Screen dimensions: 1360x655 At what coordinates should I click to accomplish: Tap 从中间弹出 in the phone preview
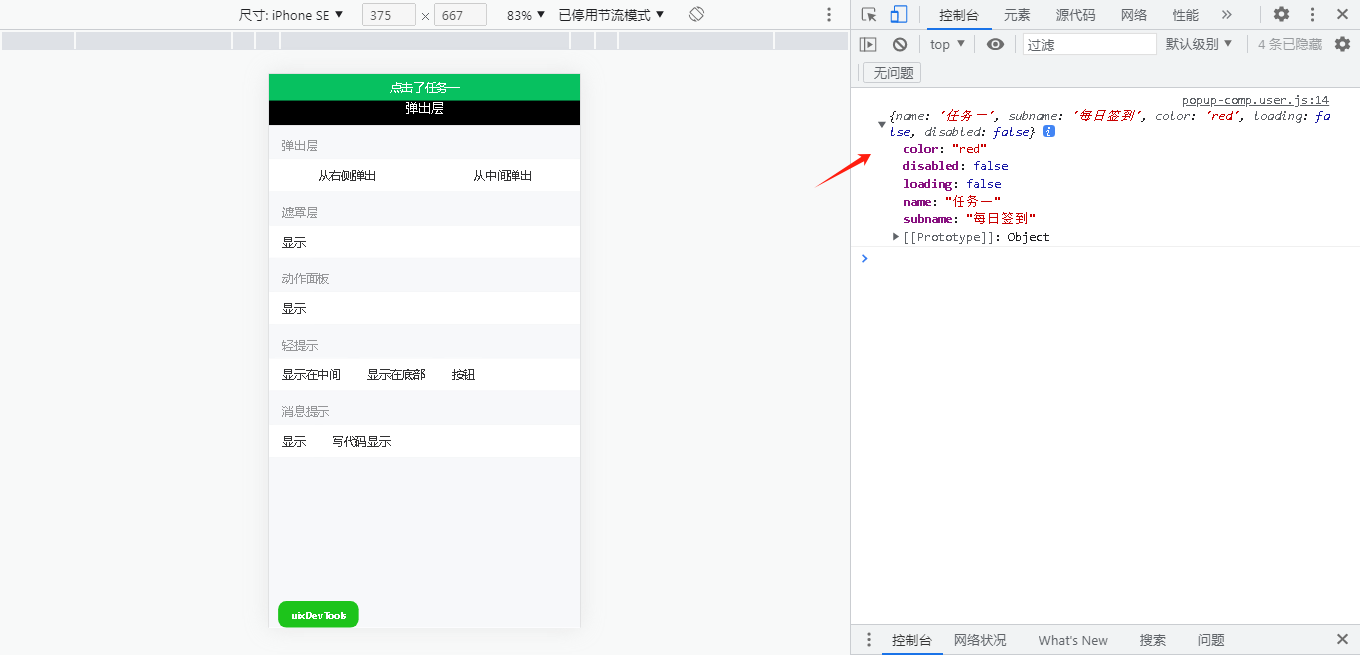[x=503, y=176]
